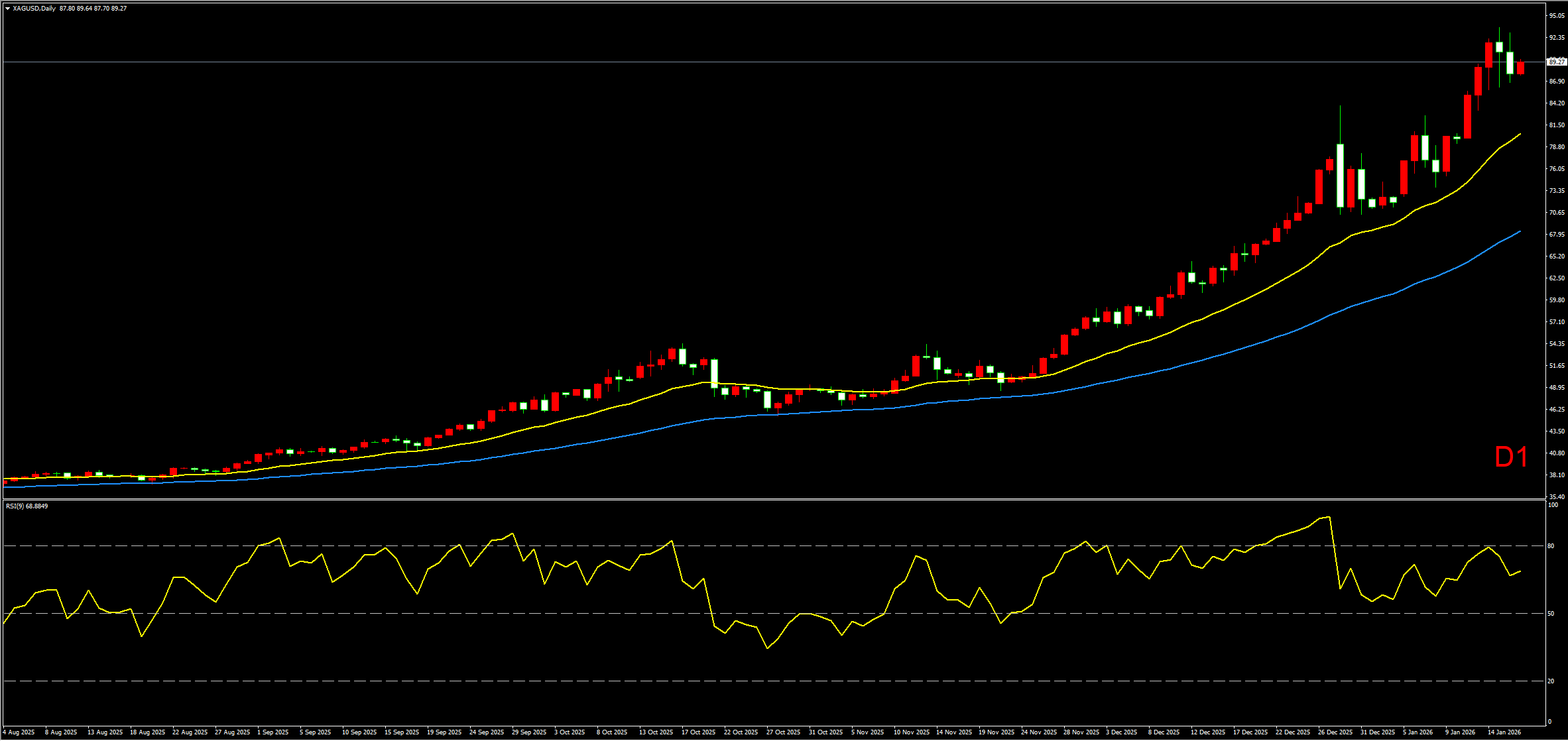Click the 26 Dec 2025 date label
Viewport: 1568px width, 741px height.
point(1335,732)
